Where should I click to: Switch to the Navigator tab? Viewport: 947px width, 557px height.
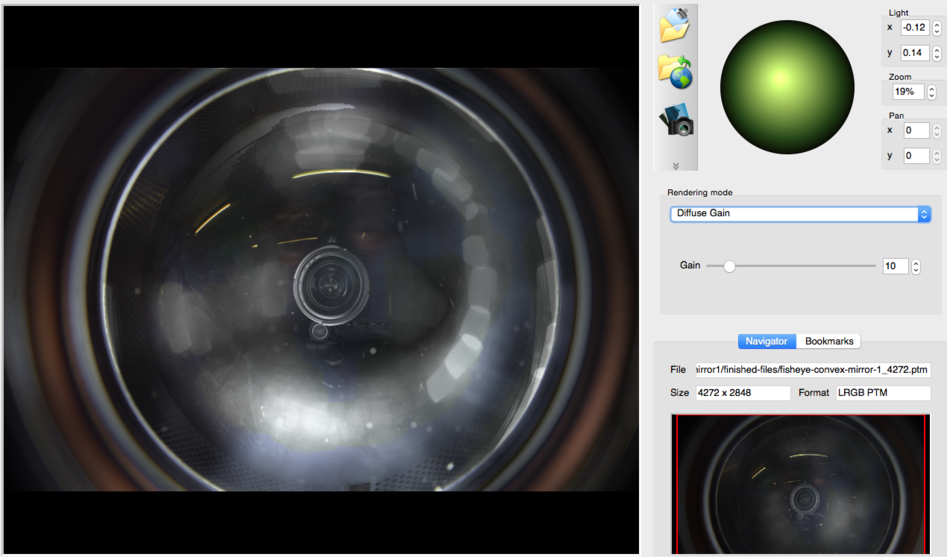766,341
